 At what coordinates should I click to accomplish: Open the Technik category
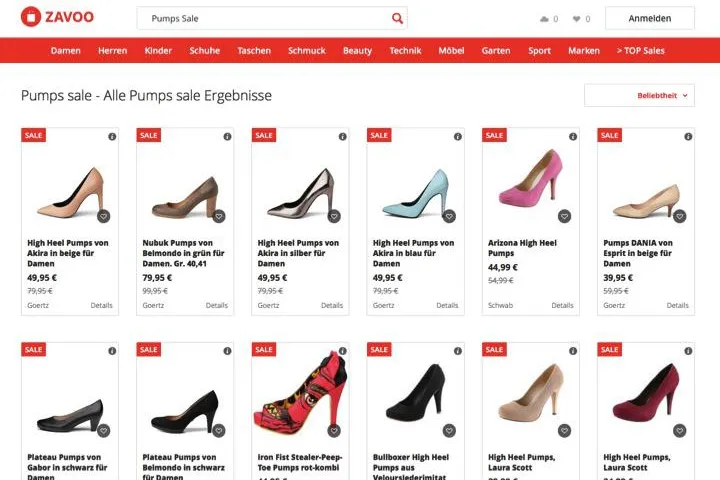405,51
